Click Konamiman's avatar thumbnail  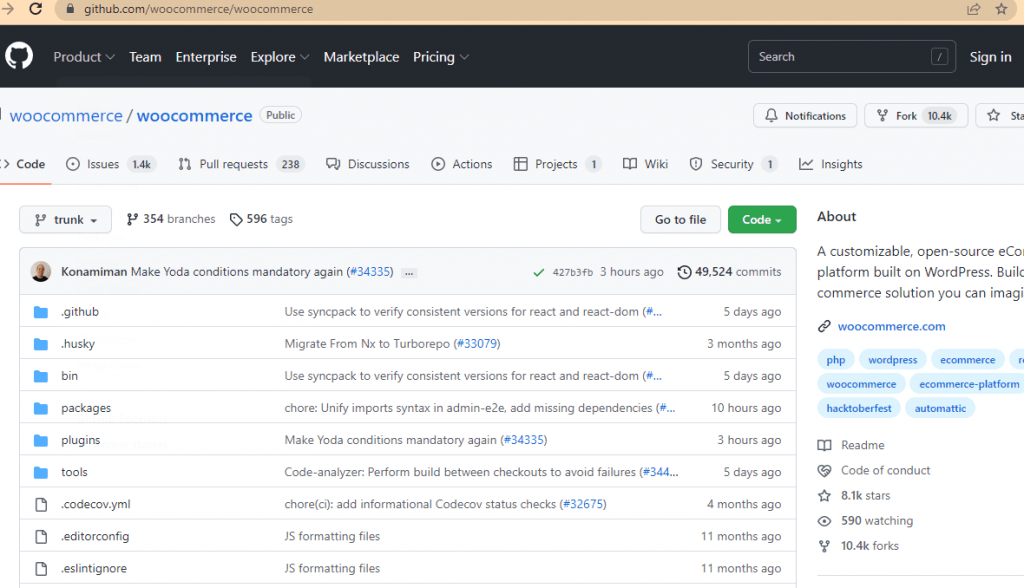pos(40,271)
